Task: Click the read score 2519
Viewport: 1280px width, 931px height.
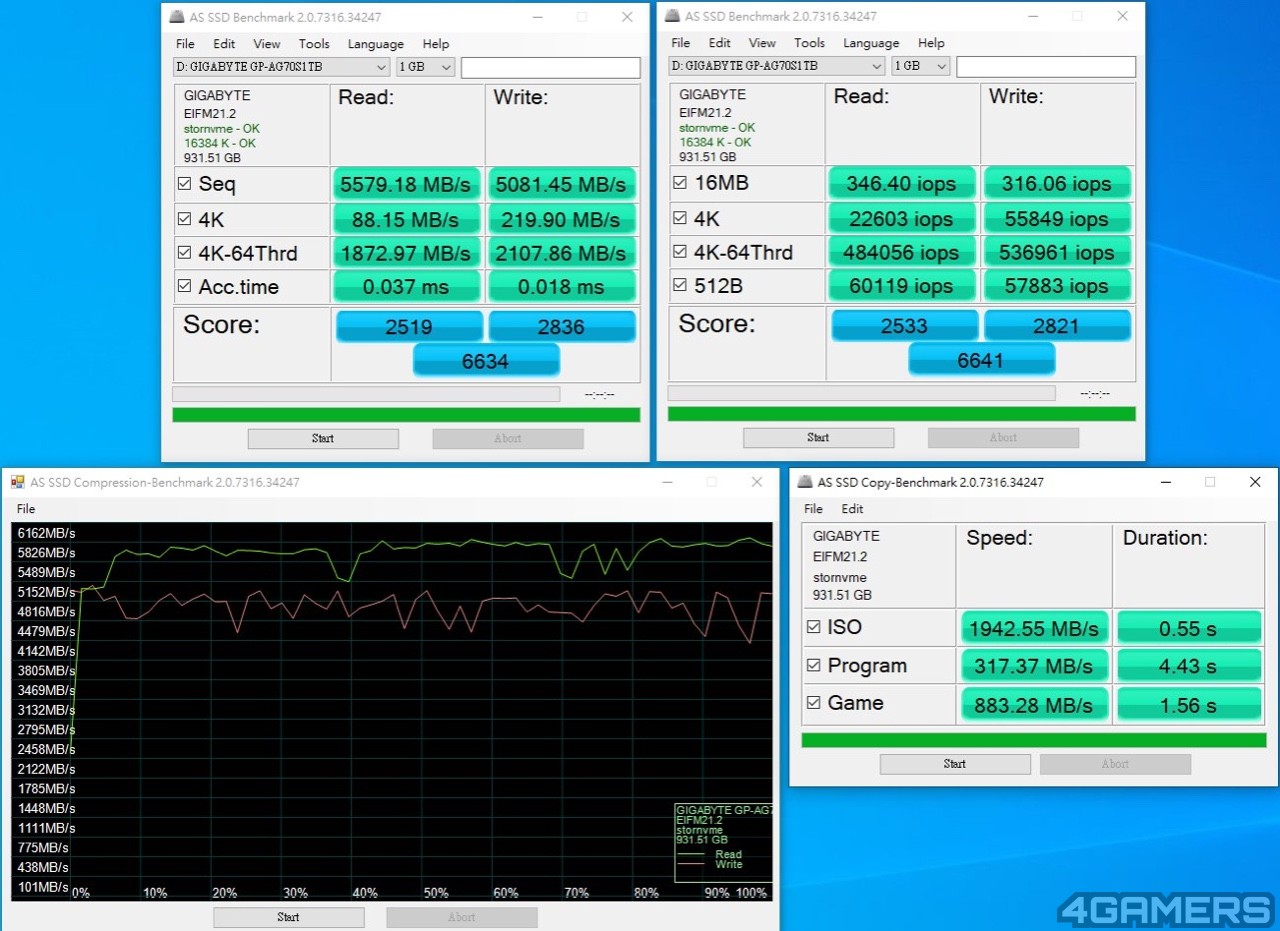Action: (x=409, y=326)
